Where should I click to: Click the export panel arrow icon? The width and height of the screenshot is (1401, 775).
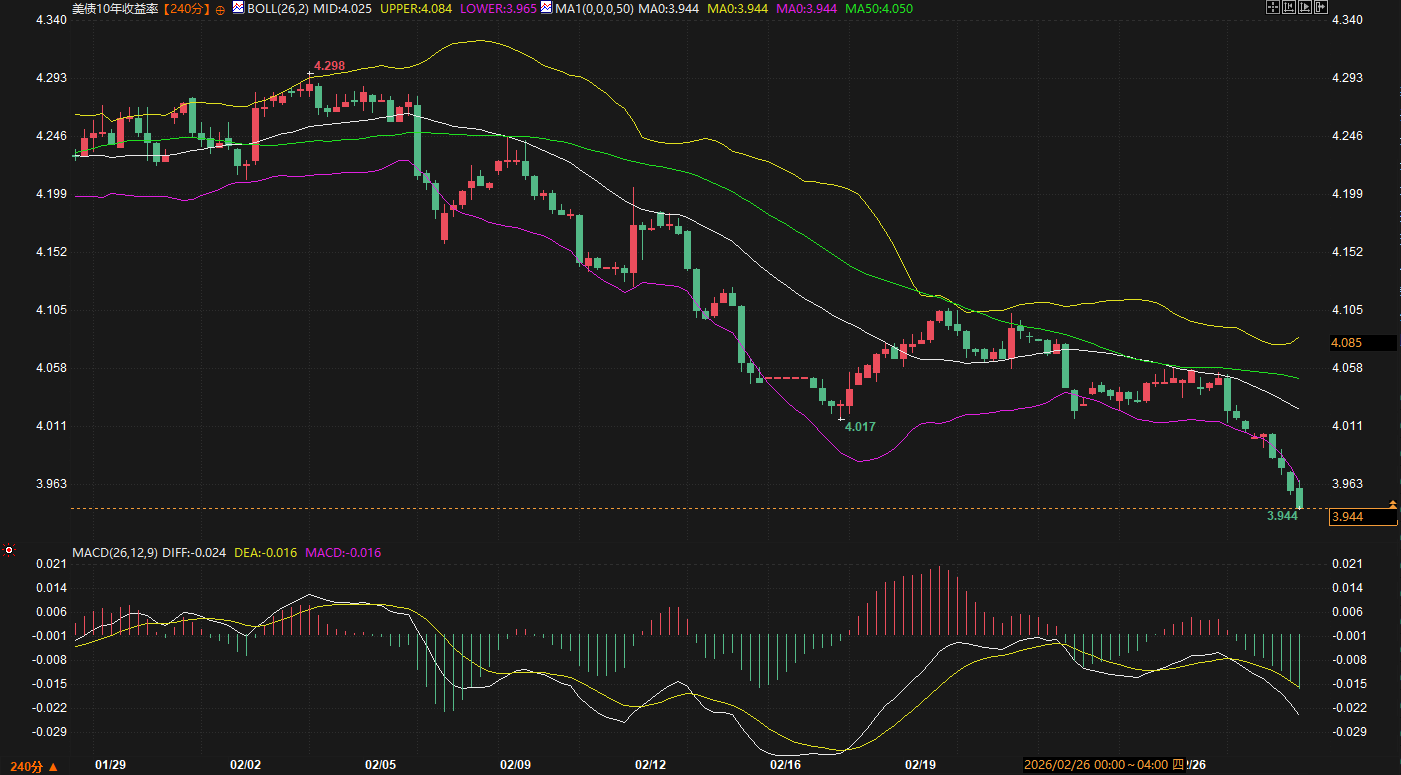[1321, 7]
